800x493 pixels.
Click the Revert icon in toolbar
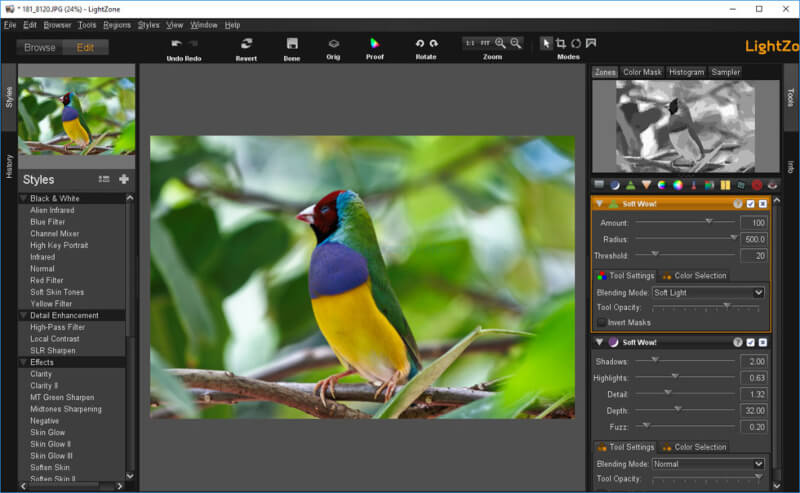tap(246, 44)
